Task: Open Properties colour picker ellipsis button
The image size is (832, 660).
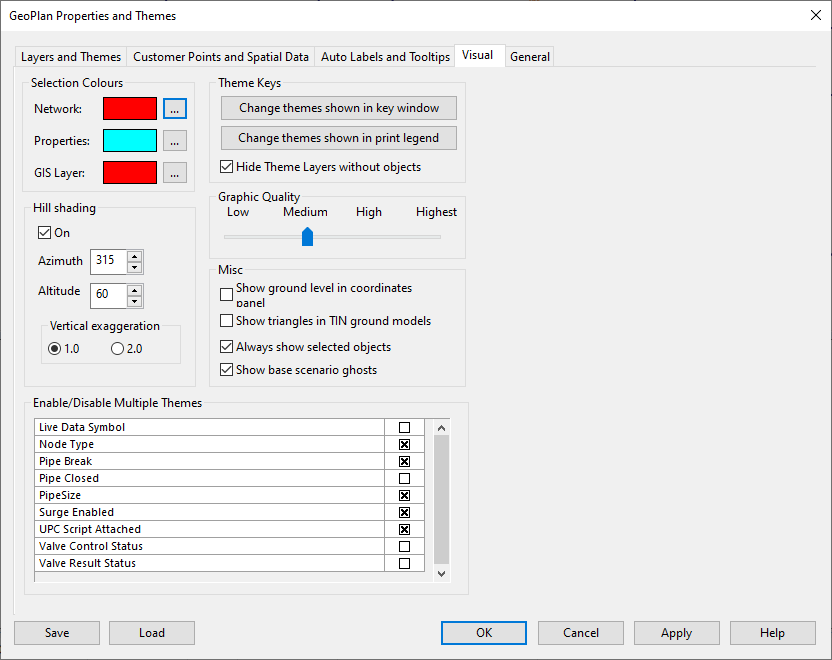Action: [x=175, y=141]
